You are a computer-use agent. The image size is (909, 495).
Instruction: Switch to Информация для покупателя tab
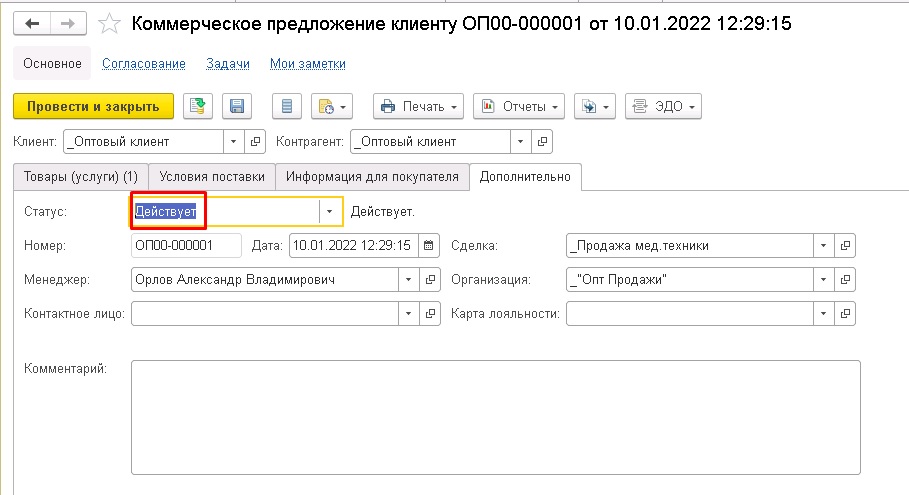[372, 177]
